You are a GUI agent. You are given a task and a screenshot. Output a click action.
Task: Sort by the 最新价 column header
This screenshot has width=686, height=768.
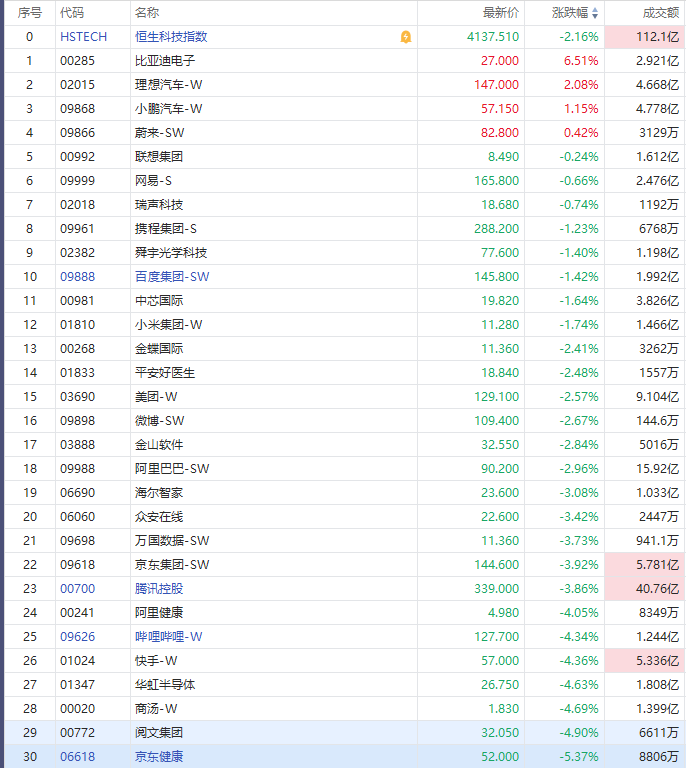click(500, 13)
